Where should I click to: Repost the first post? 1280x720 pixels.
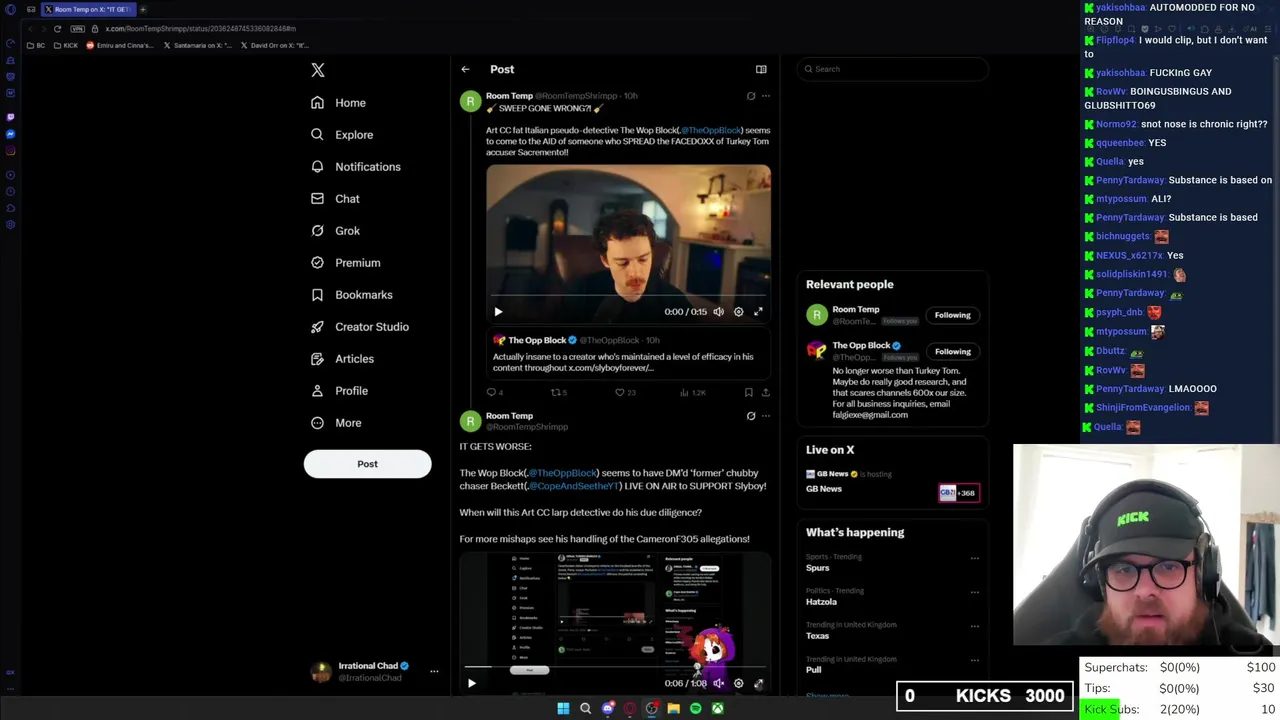click(x=556, y=393)
